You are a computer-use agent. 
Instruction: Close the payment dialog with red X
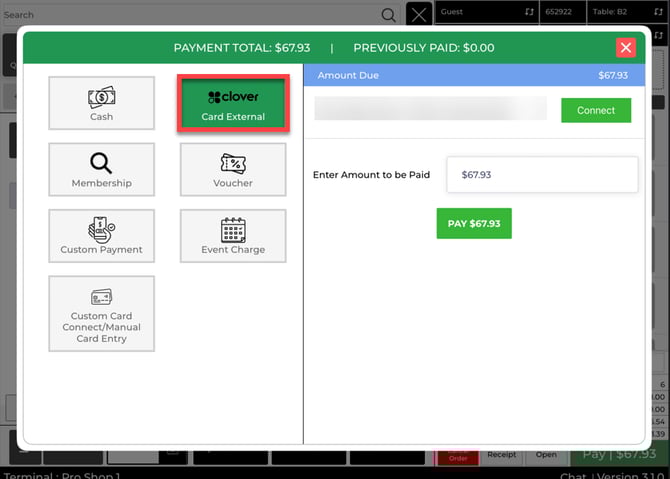pyautogui.click(x=626, y=48)
